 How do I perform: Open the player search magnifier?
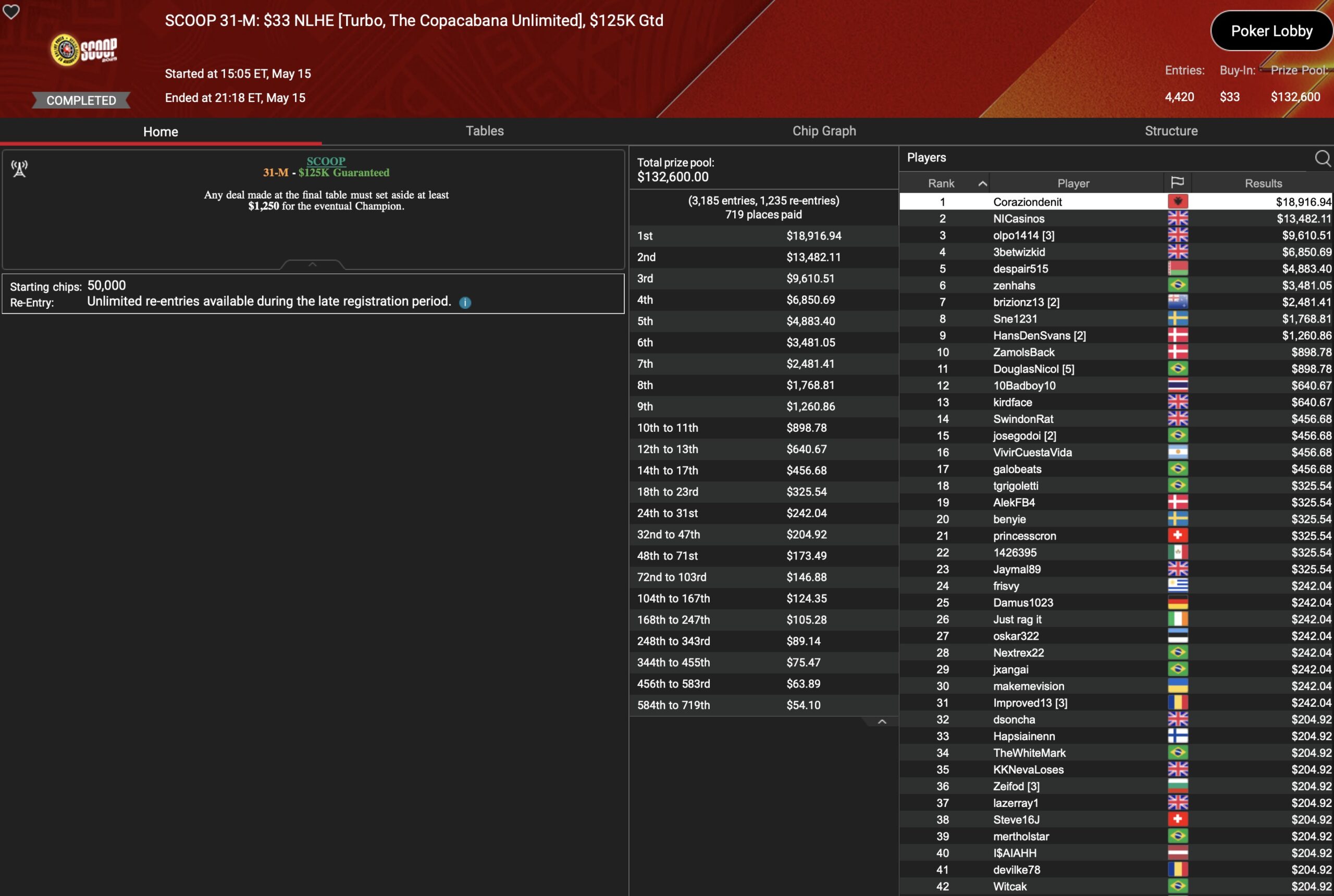[1322, 158]
